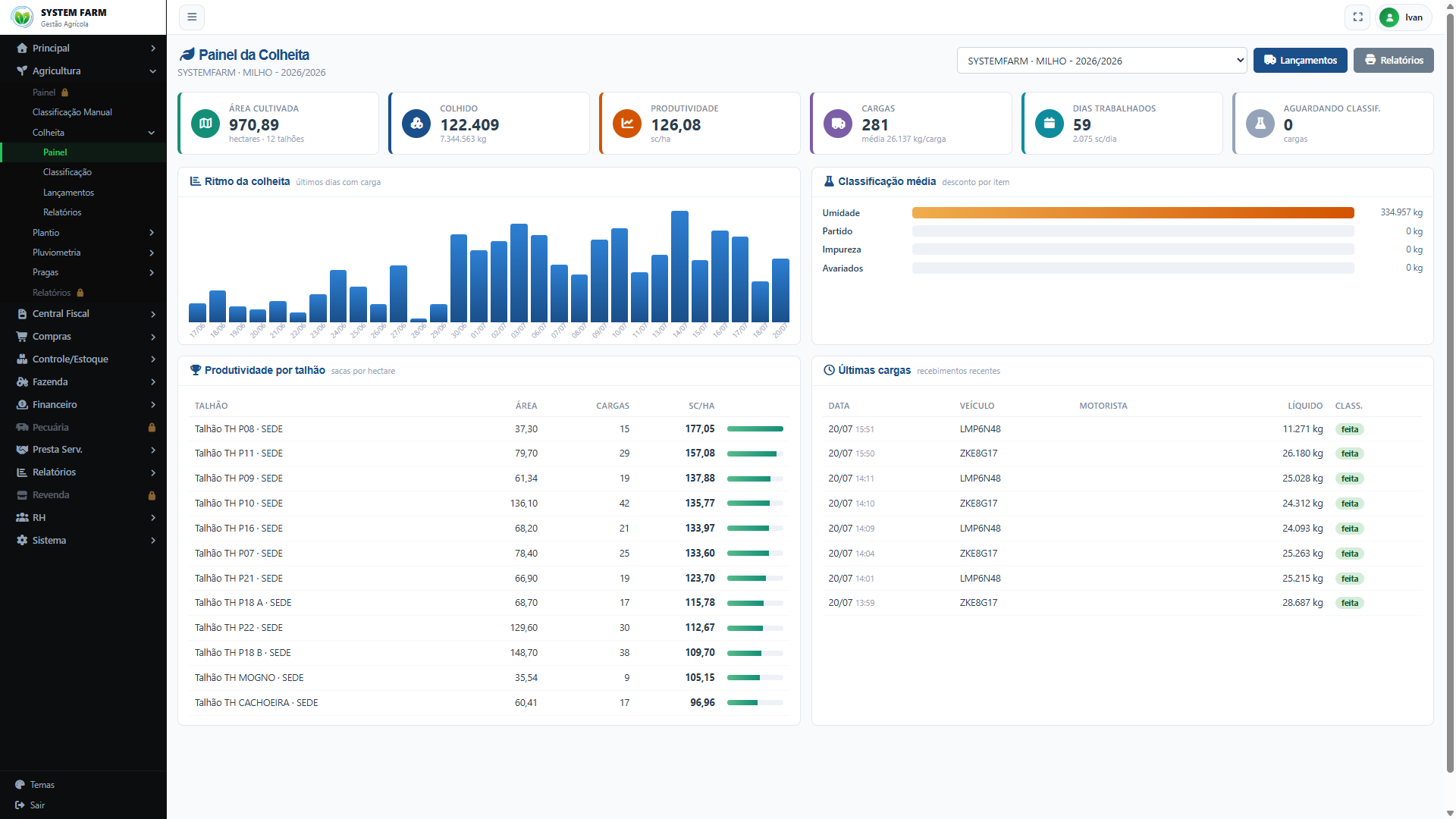Screen dimensions: 1456x819
Task: Click the Umidade orange progress bar
Action: coord(1133,213)
